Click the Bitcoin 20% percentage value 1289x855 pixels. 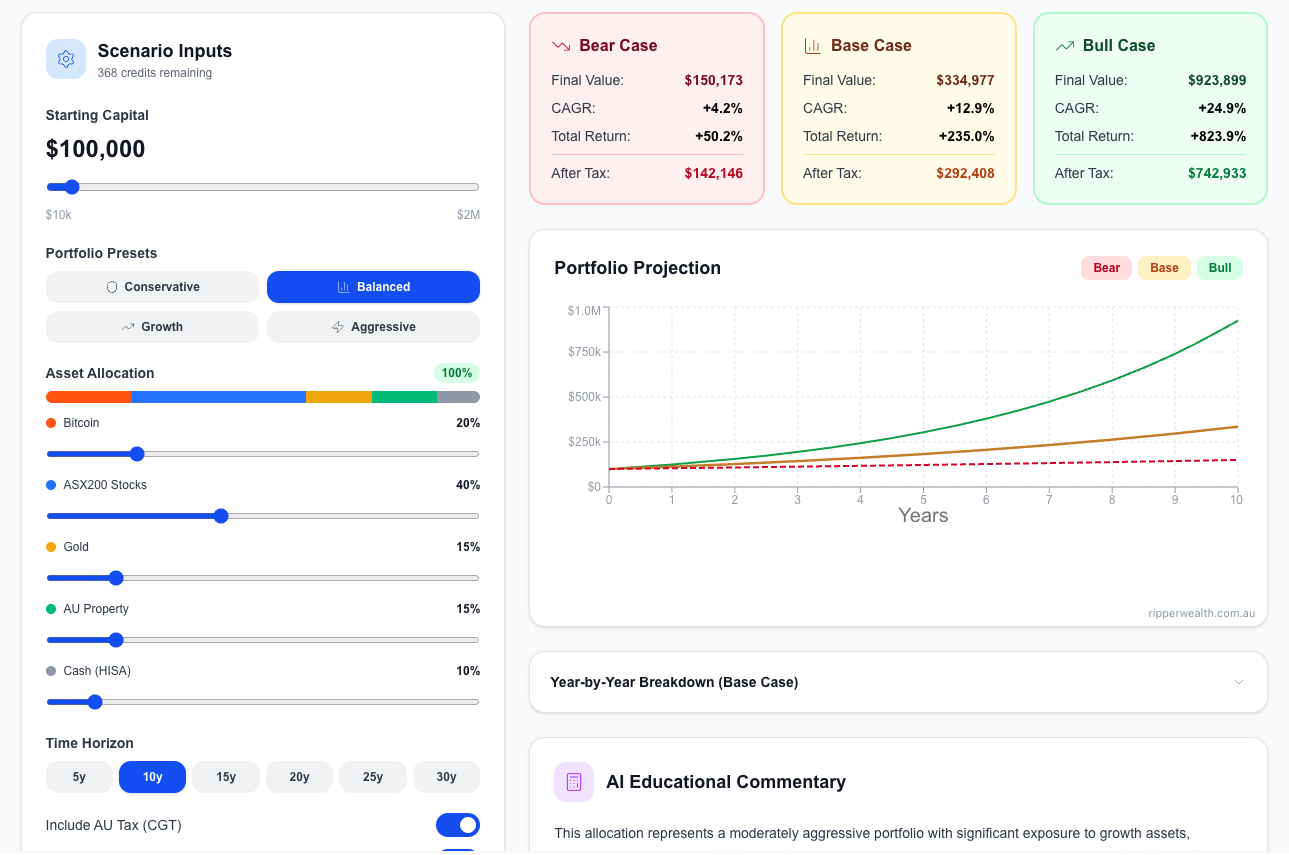click(x=468, y=423)
